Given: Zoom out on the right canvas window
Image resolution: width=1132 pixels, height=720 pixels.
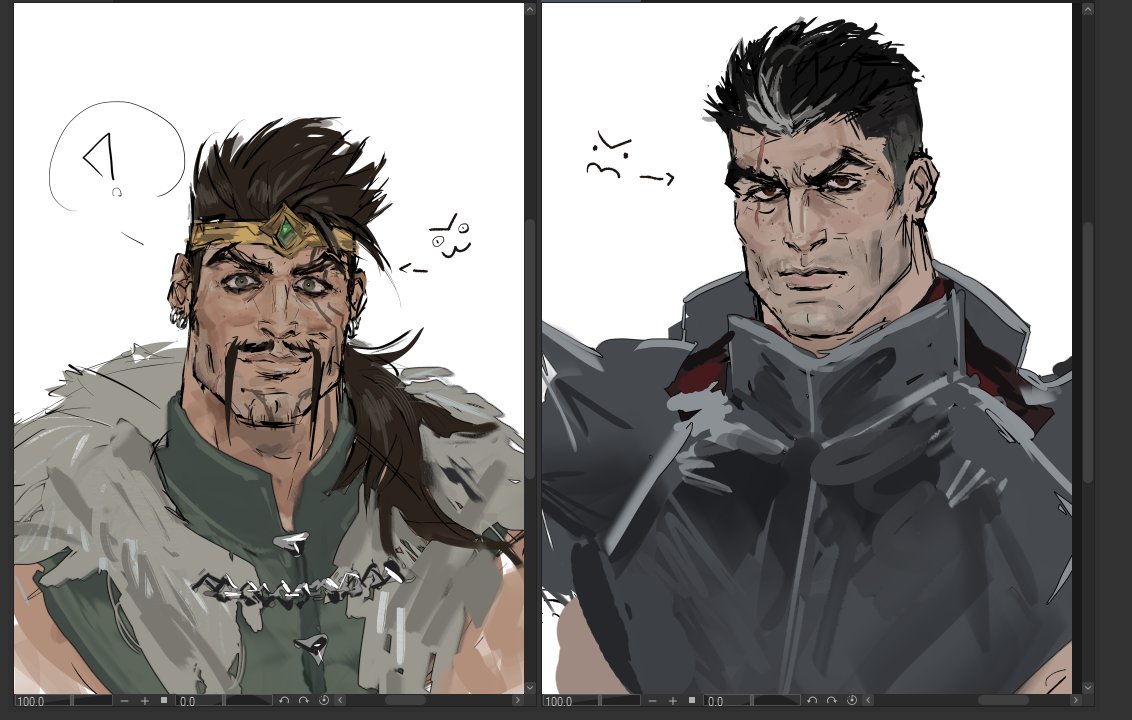Looking at the screenshot, I should point(653,701).
